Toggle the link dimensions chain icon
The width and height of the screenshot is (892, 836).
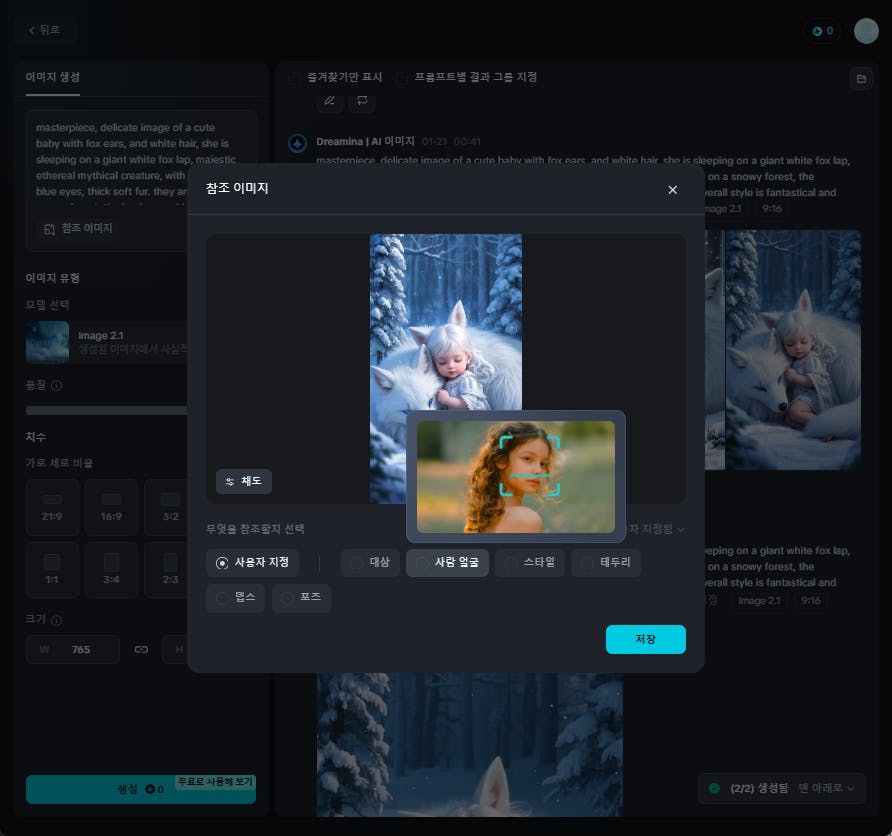(x=141, y=649)
